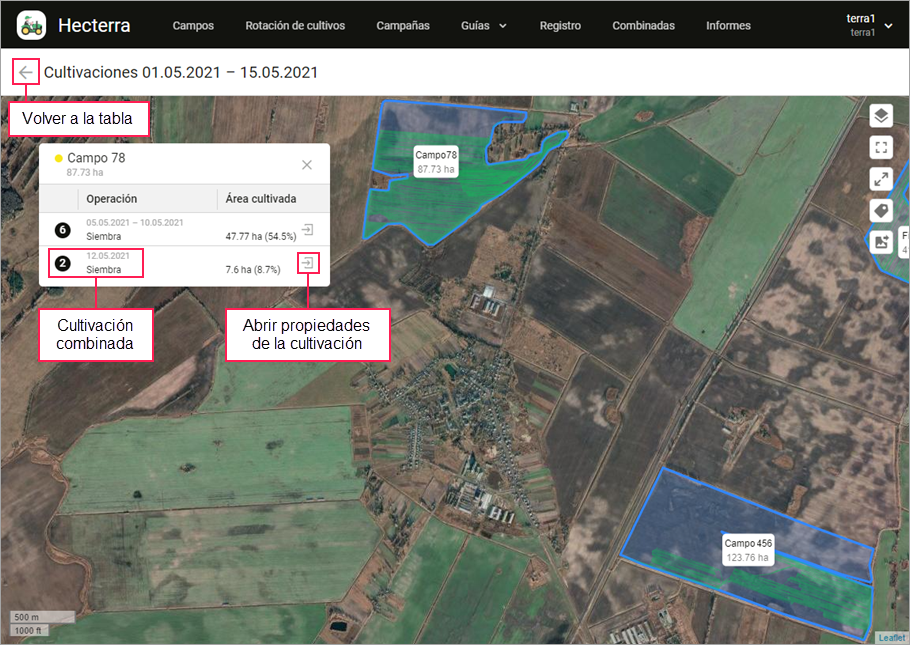
Task: Select the Combinadas menu item
Action: 643,26
